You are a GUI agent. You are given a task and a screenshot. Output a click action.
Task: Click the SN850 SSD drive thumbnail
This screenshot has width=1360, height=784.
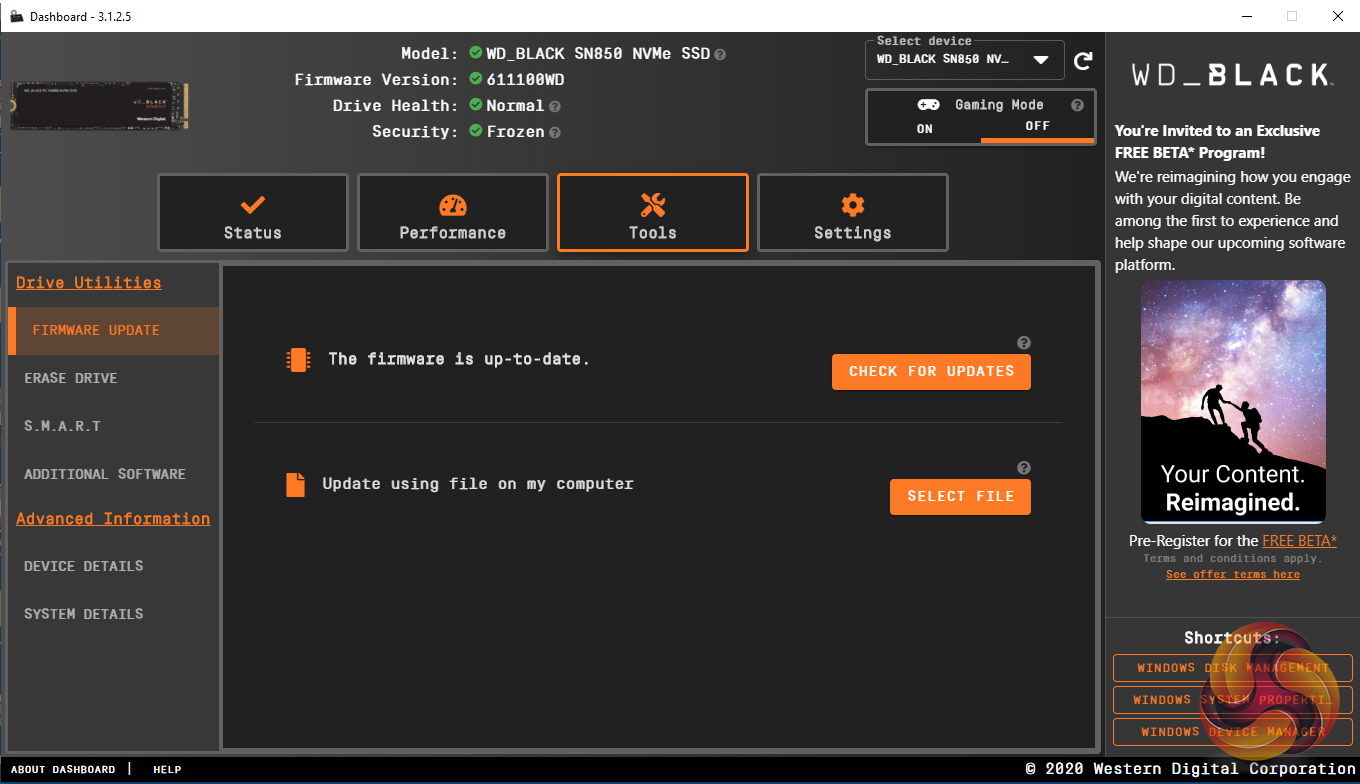pos(99,106)
